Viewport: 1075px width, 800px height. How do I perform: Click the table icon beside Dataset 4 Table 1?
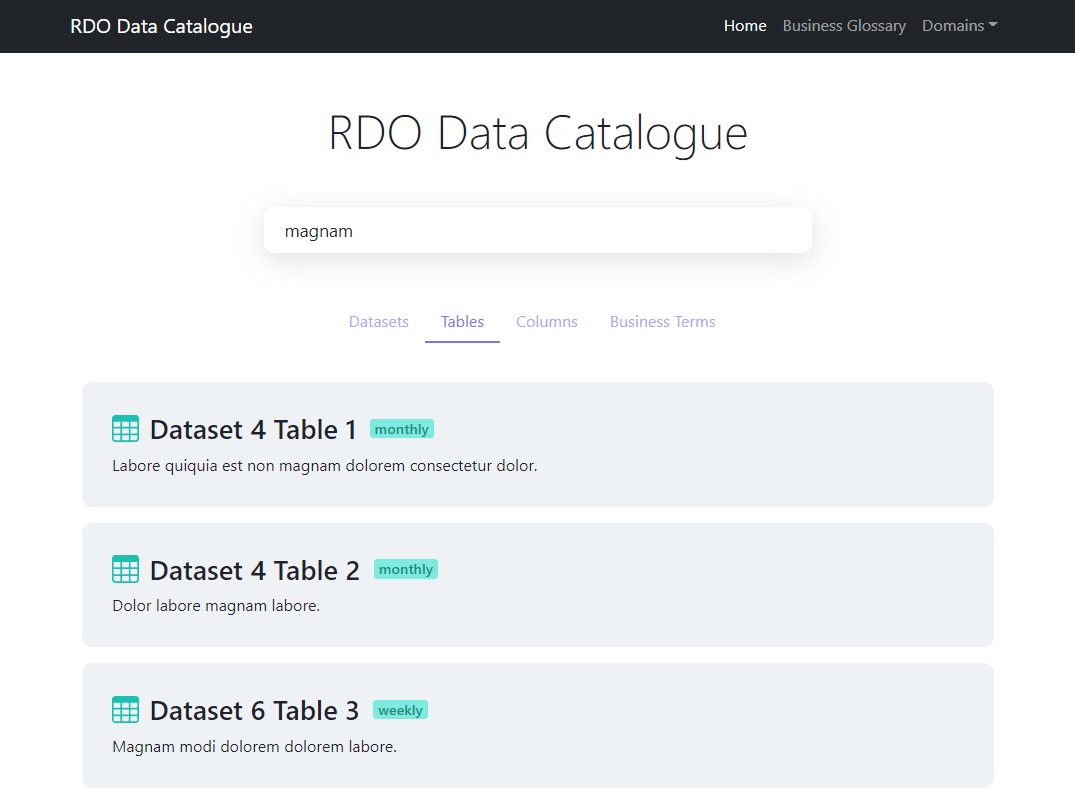click(x=125, y=429)
